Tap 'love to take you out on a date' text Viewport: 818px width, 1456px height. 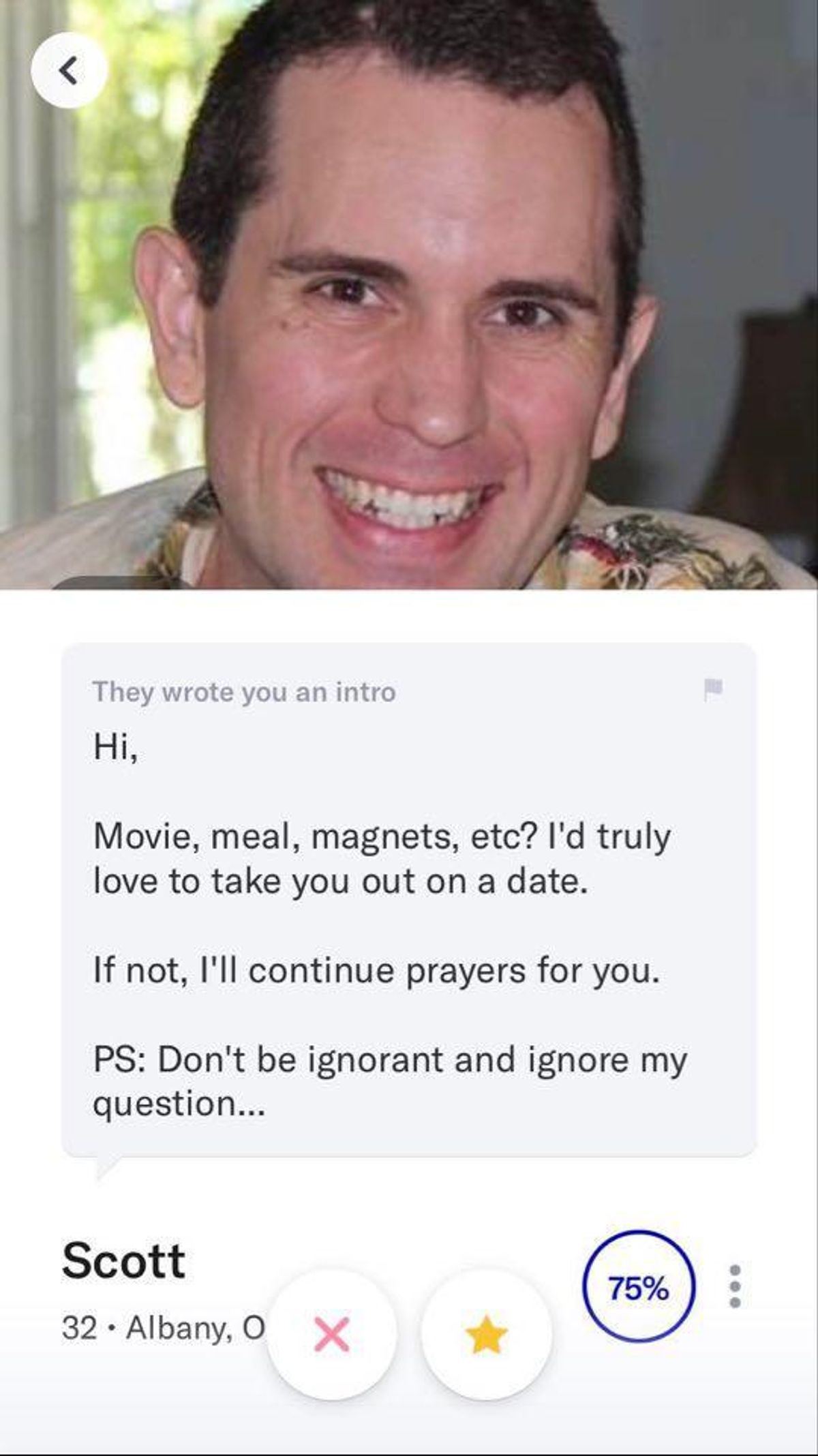pos(340,882)
